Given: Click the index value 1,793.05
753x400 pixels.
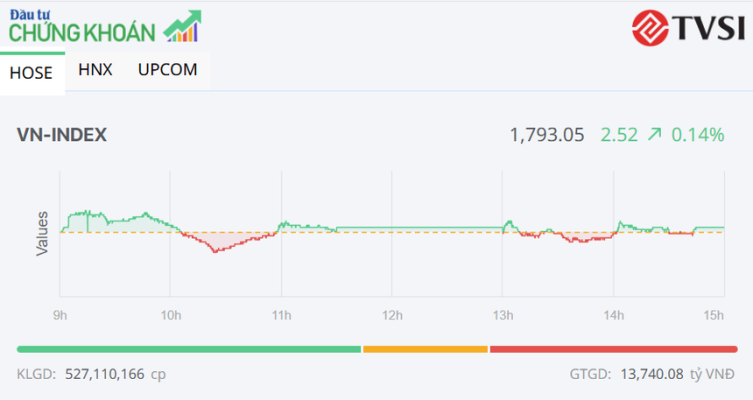Looking at the screenshot, I should click(547, 135).
